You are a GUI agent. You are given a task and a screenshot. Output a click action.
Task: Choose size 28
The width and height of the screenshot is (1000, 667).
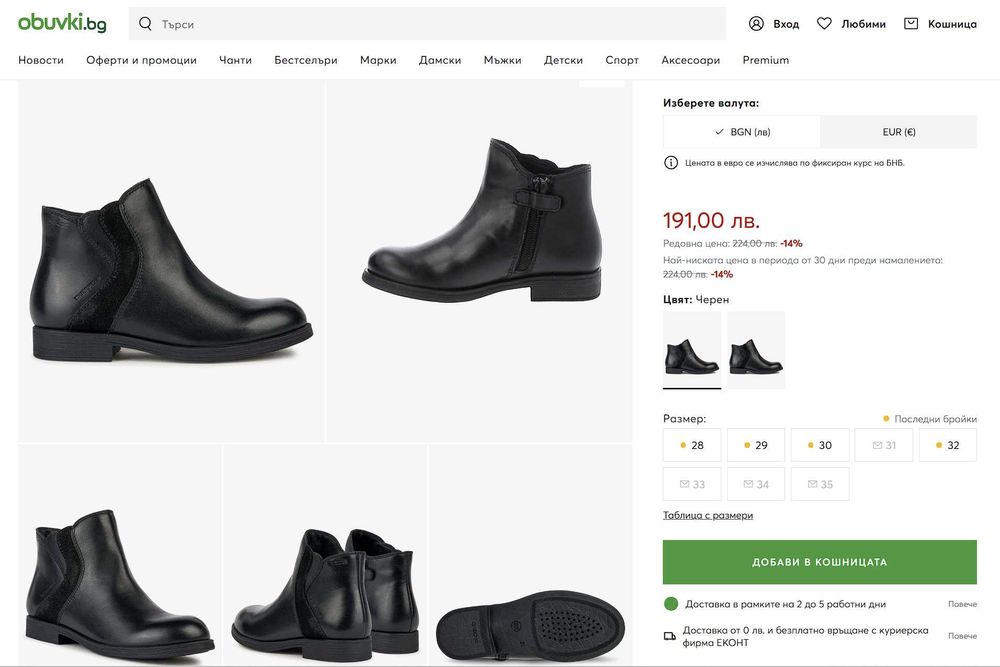point(691,445)
